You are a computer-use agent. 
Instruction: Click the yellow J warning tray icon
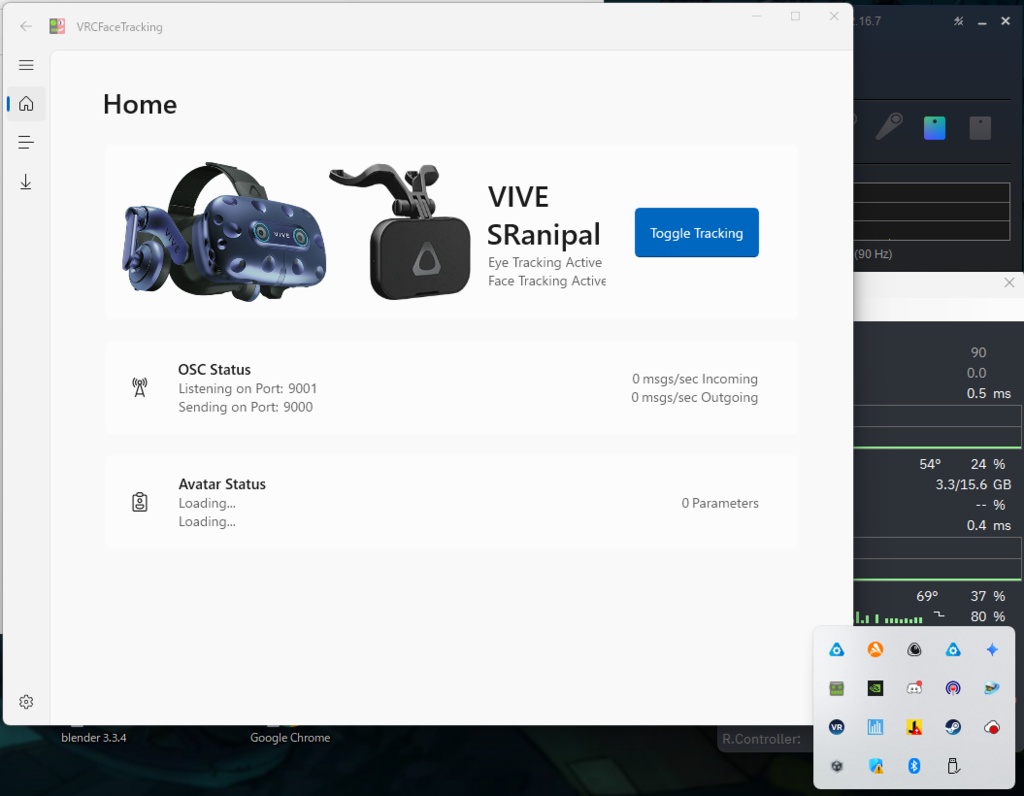(x=914, y=727)
